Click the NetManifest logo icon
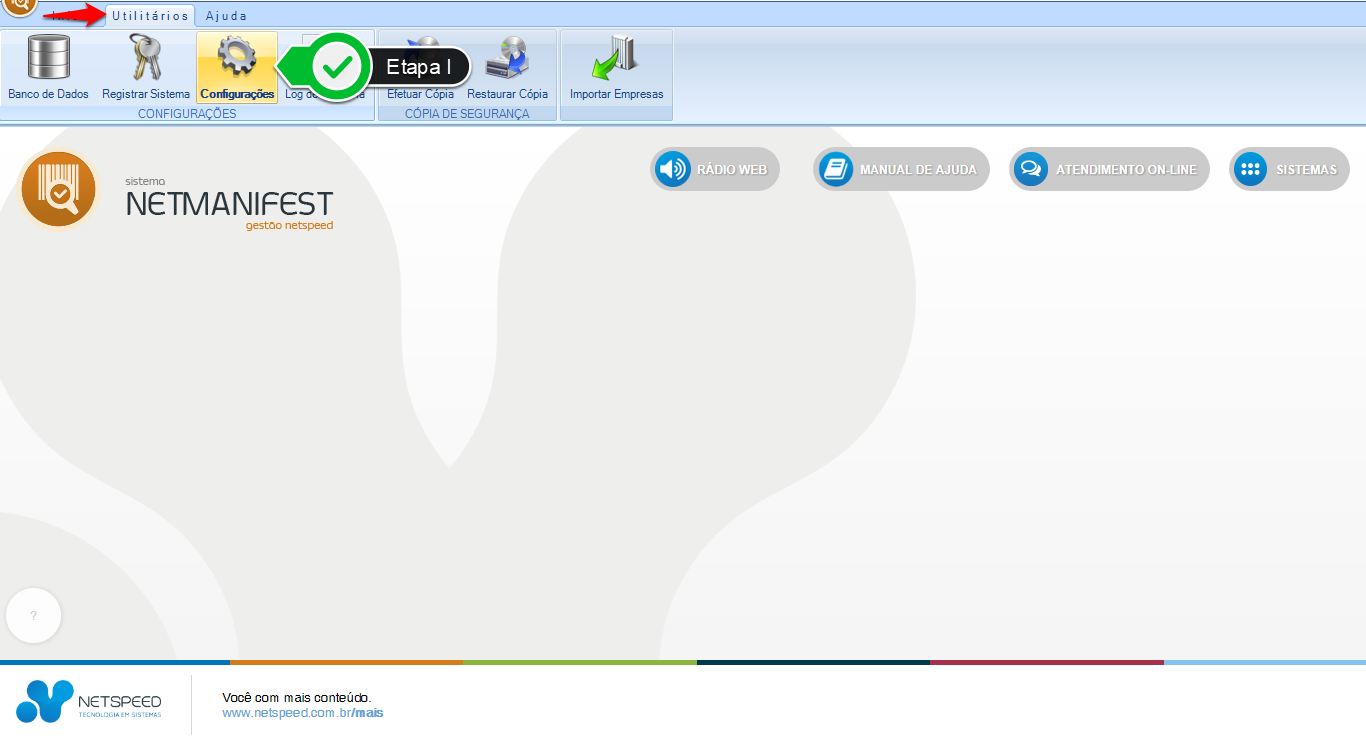This screenshot has width=1366, height=743. pos(59,188)
